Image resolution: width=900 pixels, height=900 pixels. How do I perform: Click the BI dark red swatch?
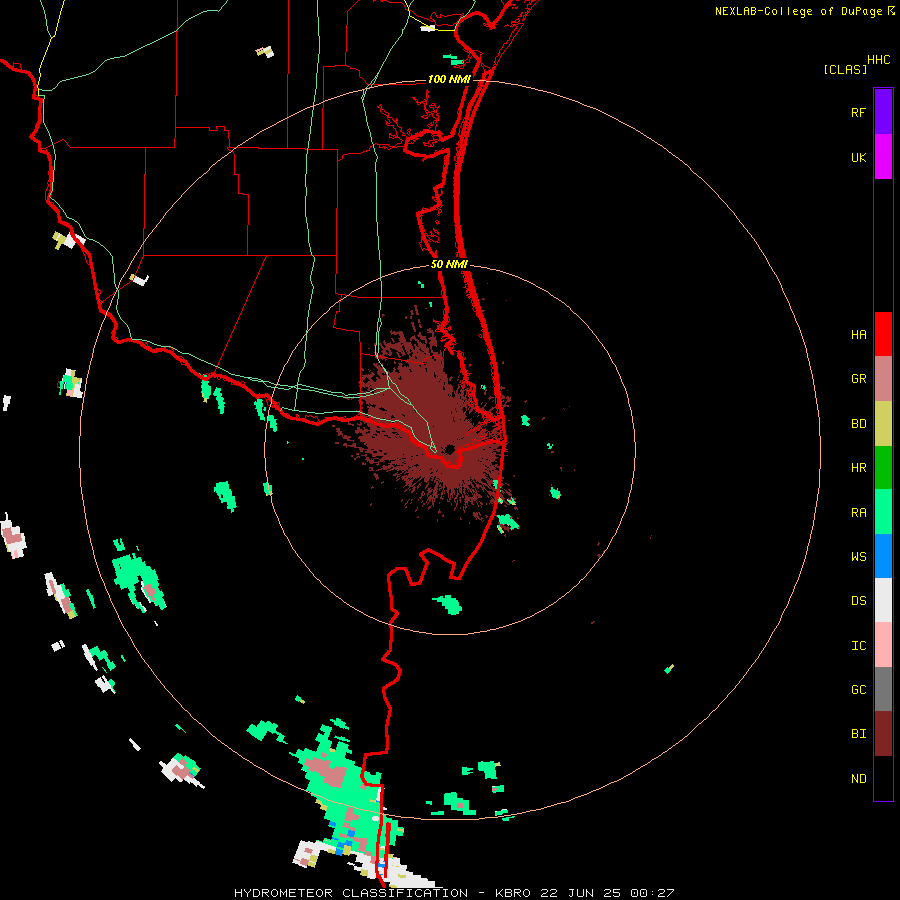click(x=883, y=734)
